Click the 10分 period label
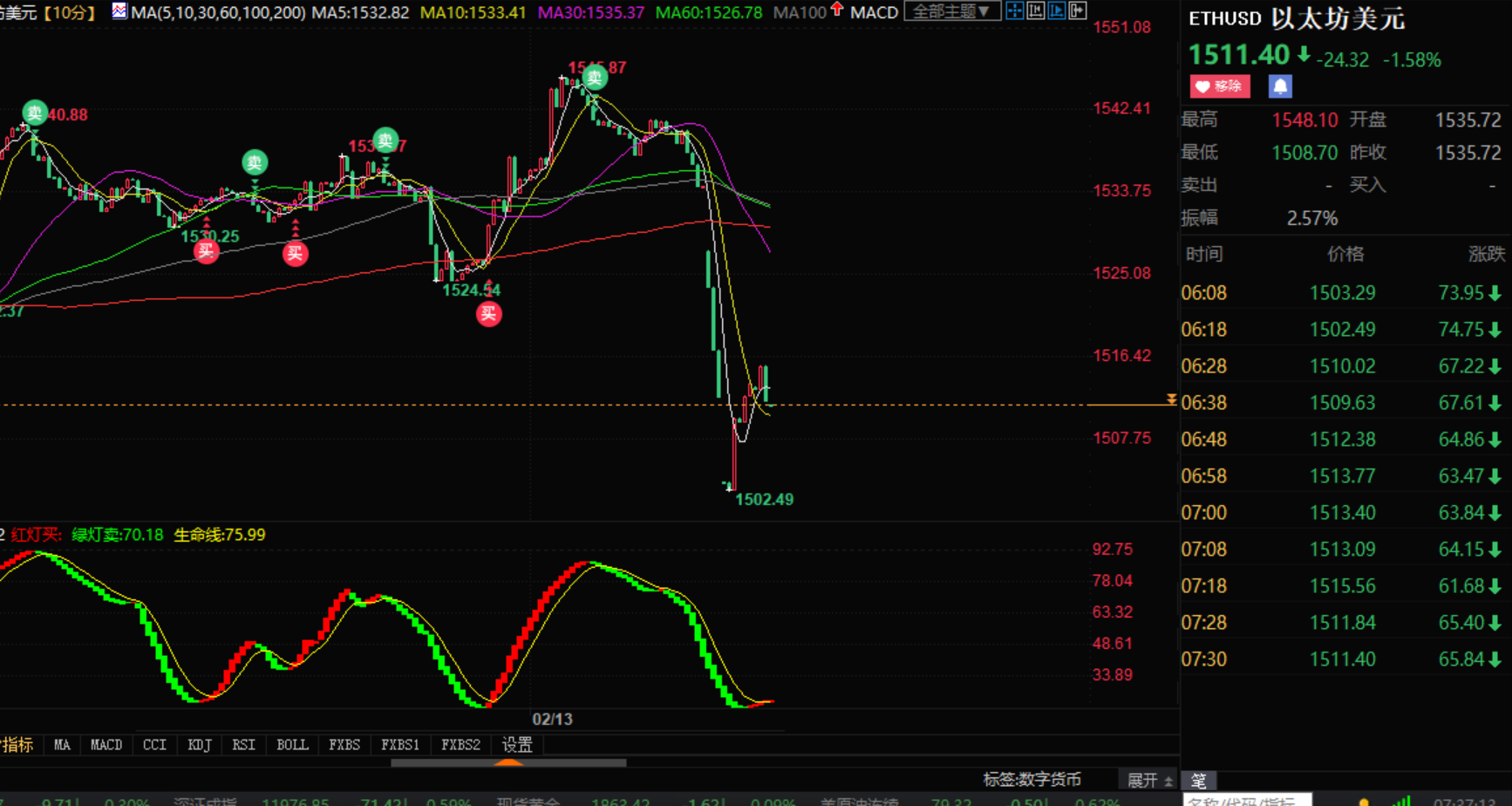The width and height of the screenshot is (1512, 806). pos(69,12)
